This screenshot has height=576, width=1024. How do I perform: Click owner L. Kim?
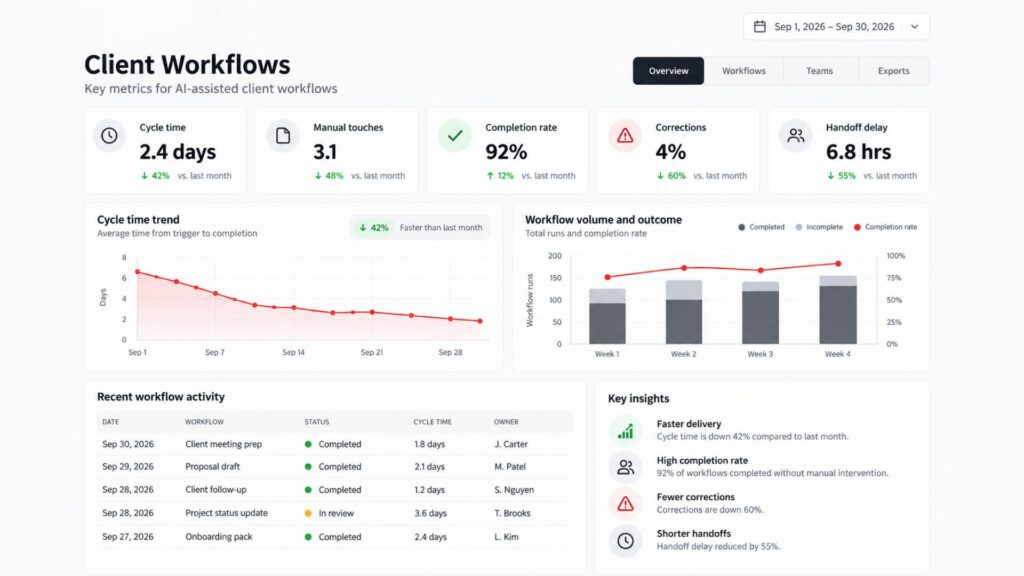[507, 537]
